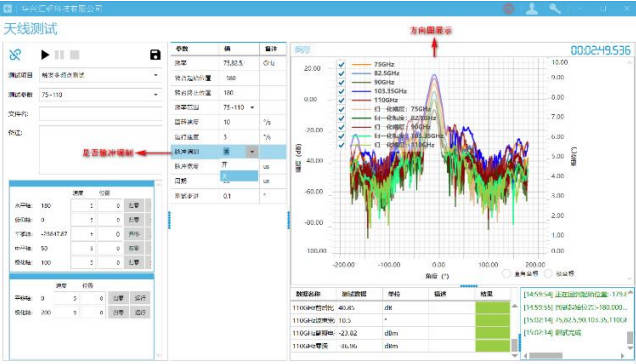This screenshot has width=636, height=364.
Task: Click the link/disconnect device icon
Action: pyautogui.click(x=15, y=54)
